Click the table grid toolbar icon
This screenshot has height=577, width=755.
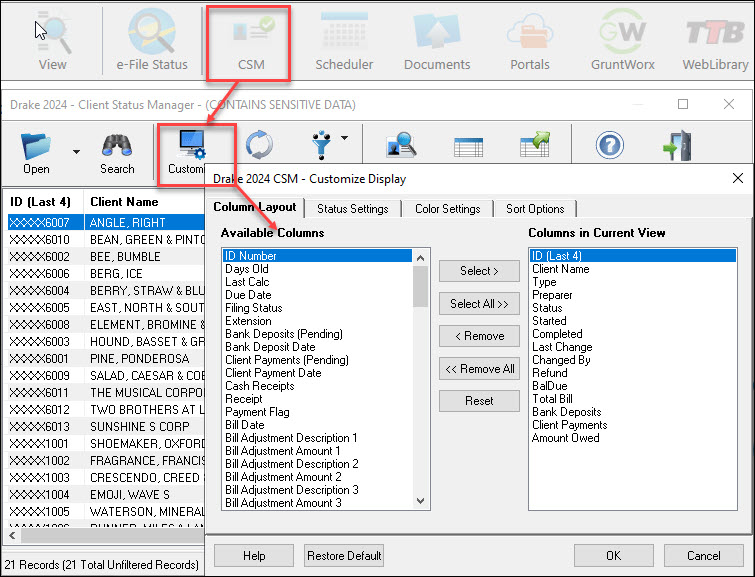click(468, 147)
